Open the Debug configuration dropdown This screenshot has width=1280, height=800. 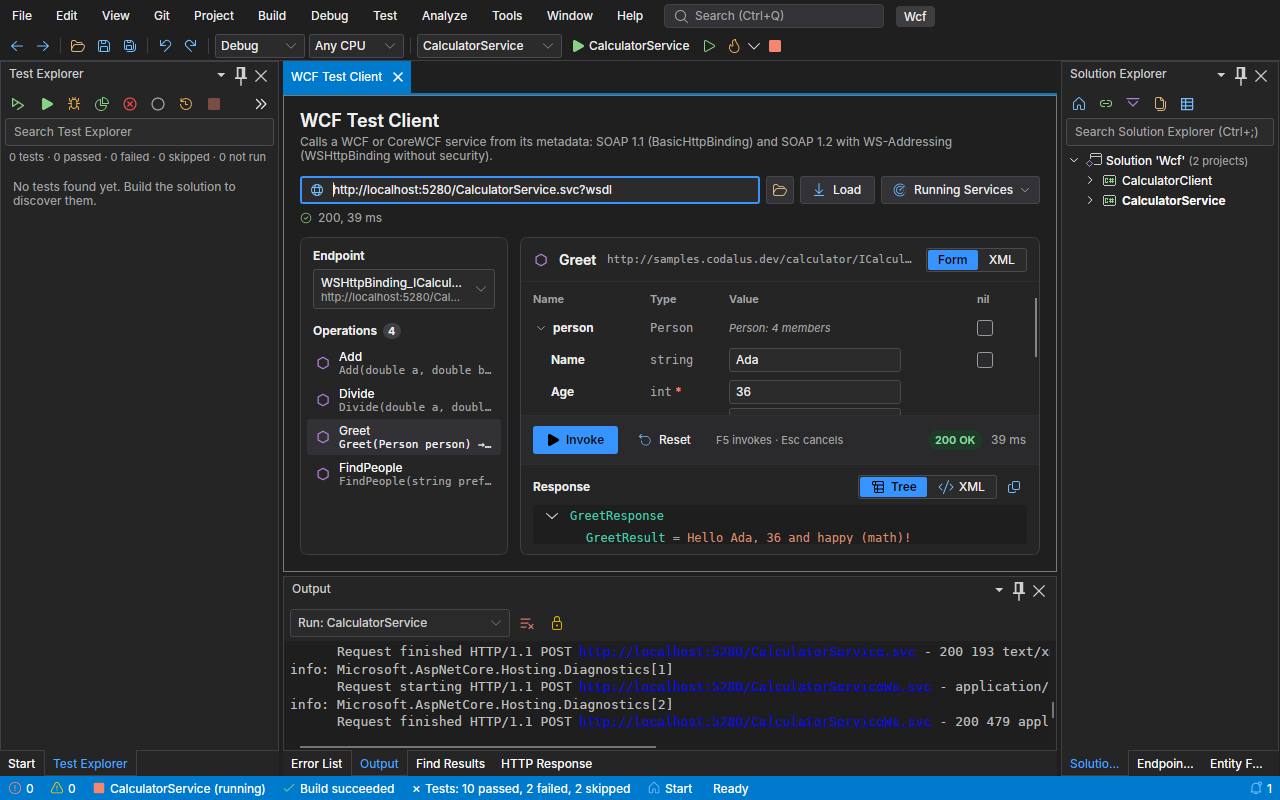point(260,46)
